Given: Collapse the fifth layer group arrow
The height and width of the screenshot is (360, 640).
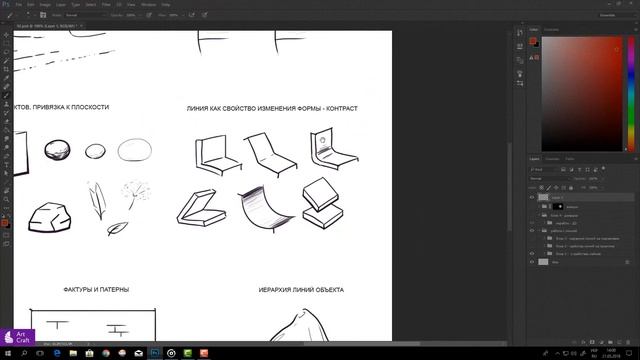Looking at the screenshot, I should click(x=540, y=231).
